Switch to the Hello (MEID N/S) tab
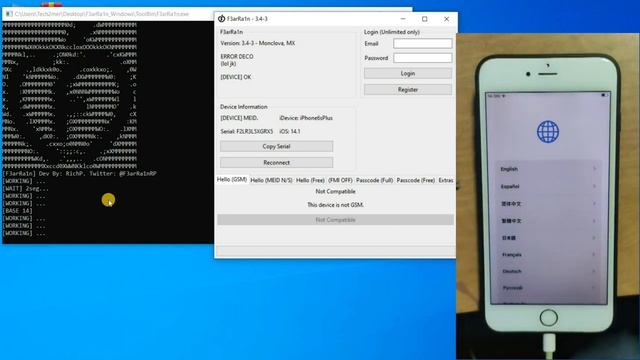Image resolution: width=640 pixels, height=360 pixels. (271, 180)
